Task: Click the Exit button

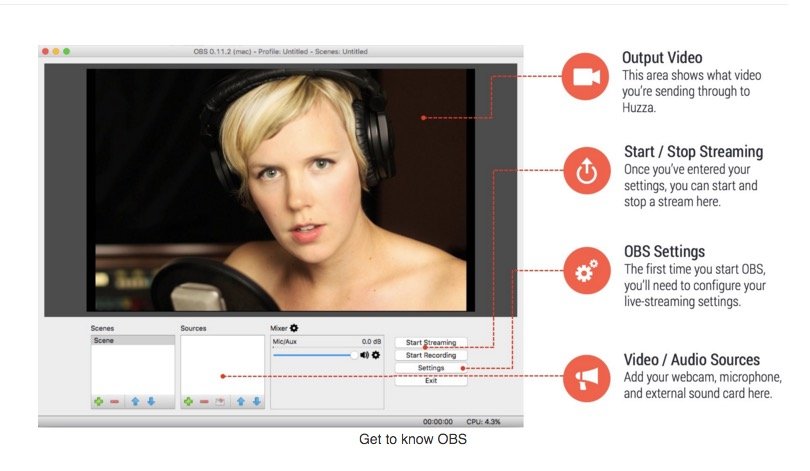Action: point(430,381)
